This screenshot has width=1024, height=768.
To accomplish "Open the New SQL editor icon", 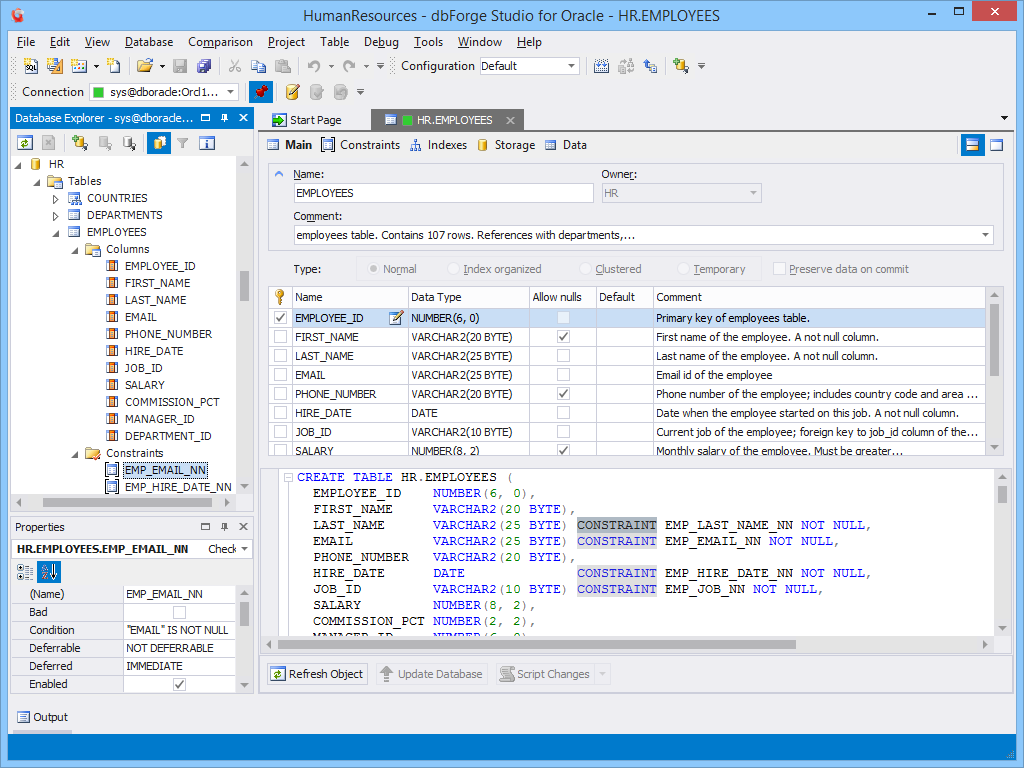I will click(30, 67).
